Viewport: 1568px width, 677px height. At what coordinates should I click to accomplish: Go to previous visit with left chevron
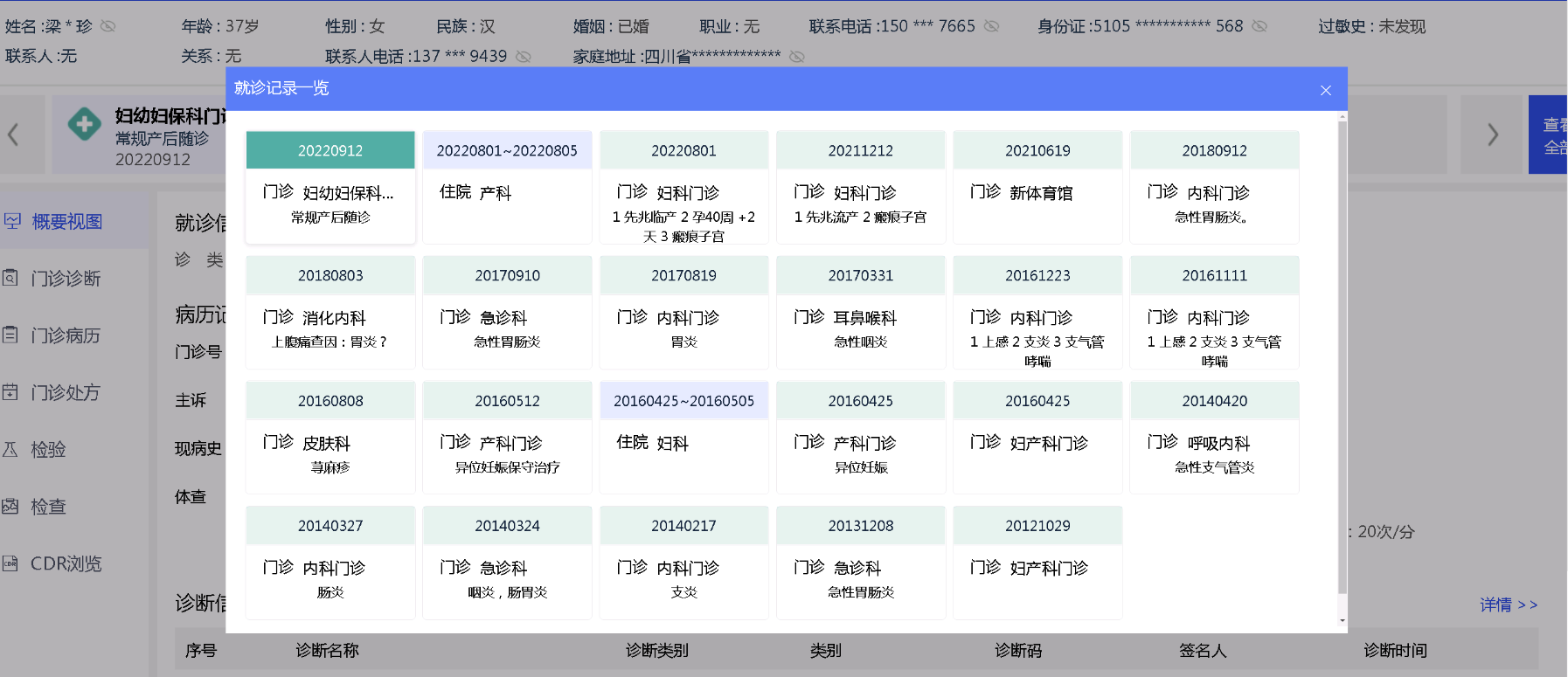pyautogui.click(x=13, y=135)
